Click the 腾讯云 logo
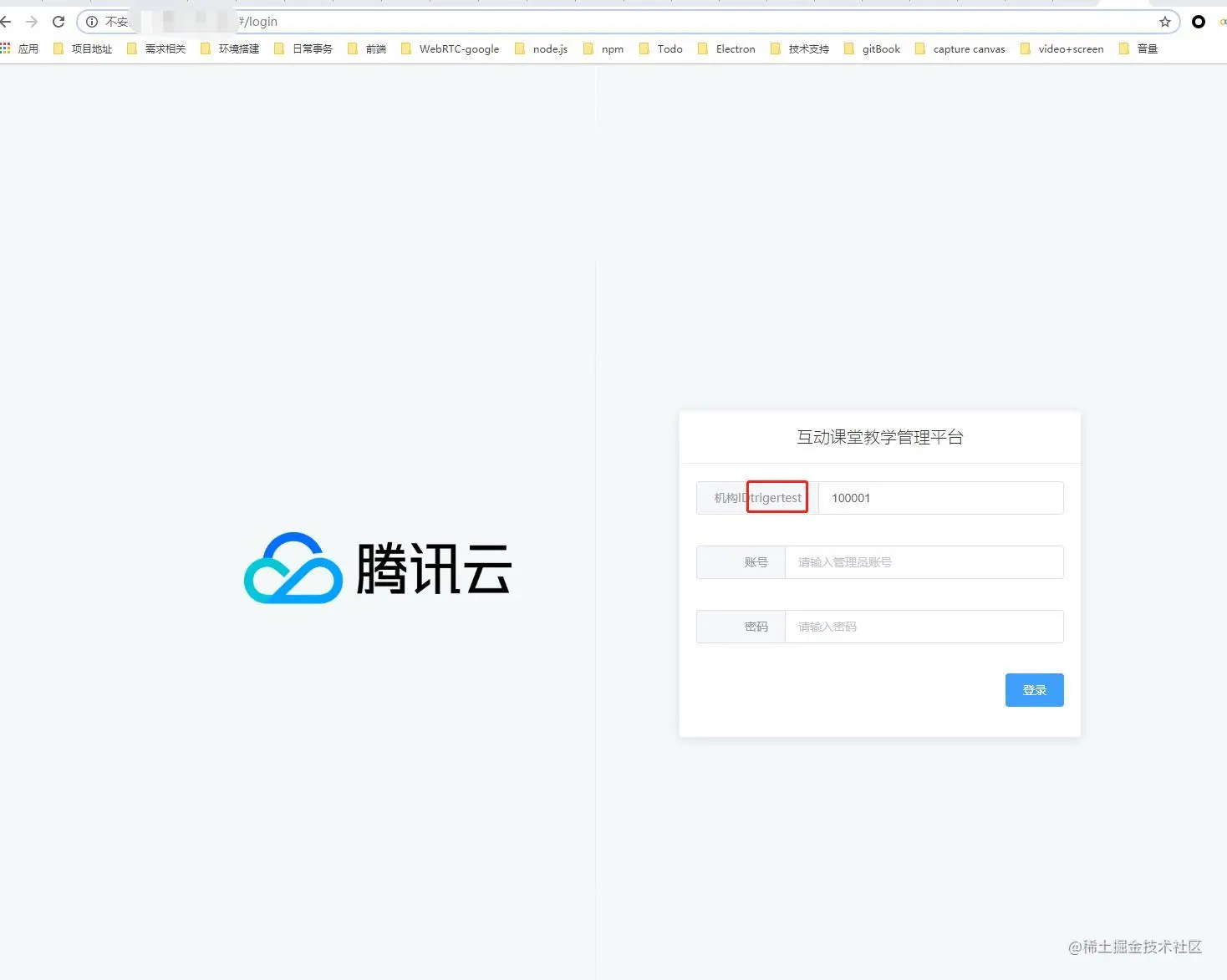Screen dimensions: 1227x980 pos(378,568)
